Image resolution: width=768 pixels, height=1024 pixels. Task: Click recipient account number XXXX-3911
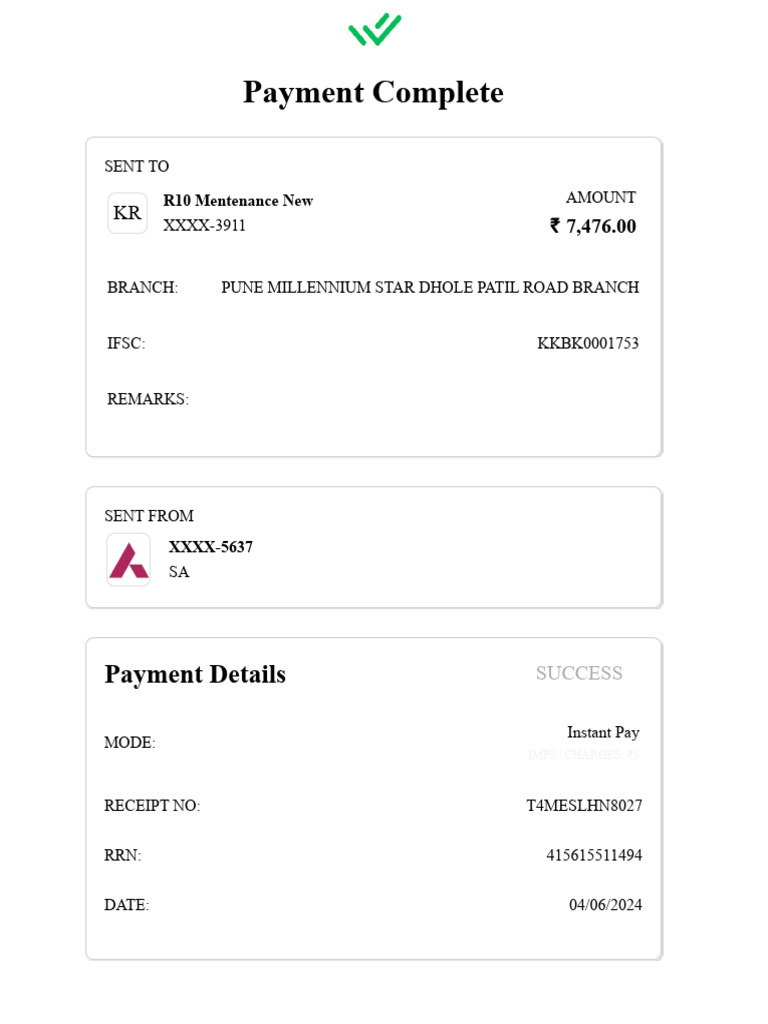click(x=204, y=226)
